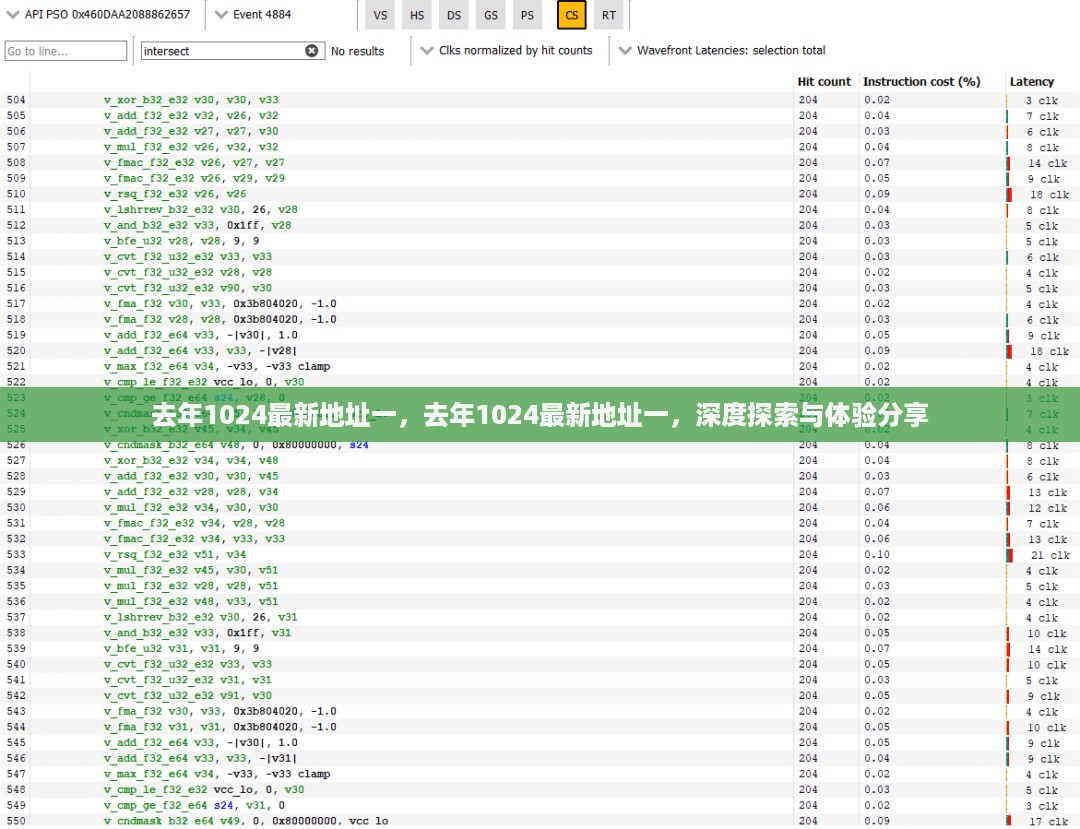This screenshot has height=829, width=1080.
Task: Select instruction line 533 v_rsq_f32_e32
Action: (x=175, y=555)
